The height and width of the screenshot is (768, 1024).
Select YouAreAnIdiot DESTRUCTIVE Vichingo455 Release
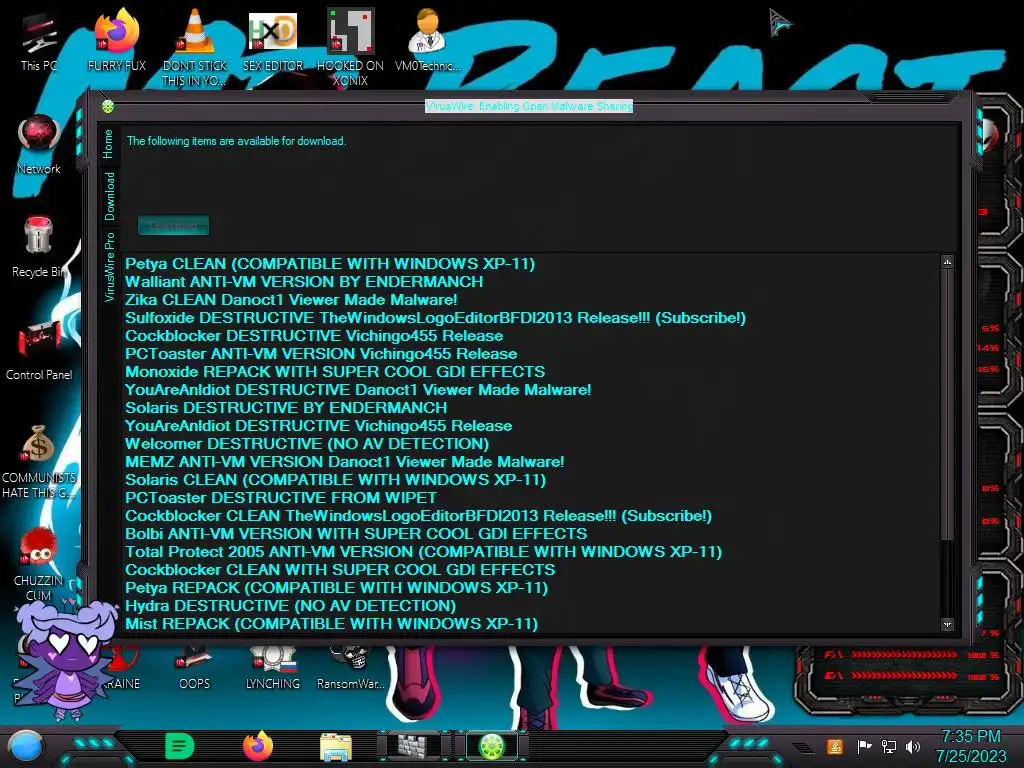pyautogui.click(x=318, y=426)
